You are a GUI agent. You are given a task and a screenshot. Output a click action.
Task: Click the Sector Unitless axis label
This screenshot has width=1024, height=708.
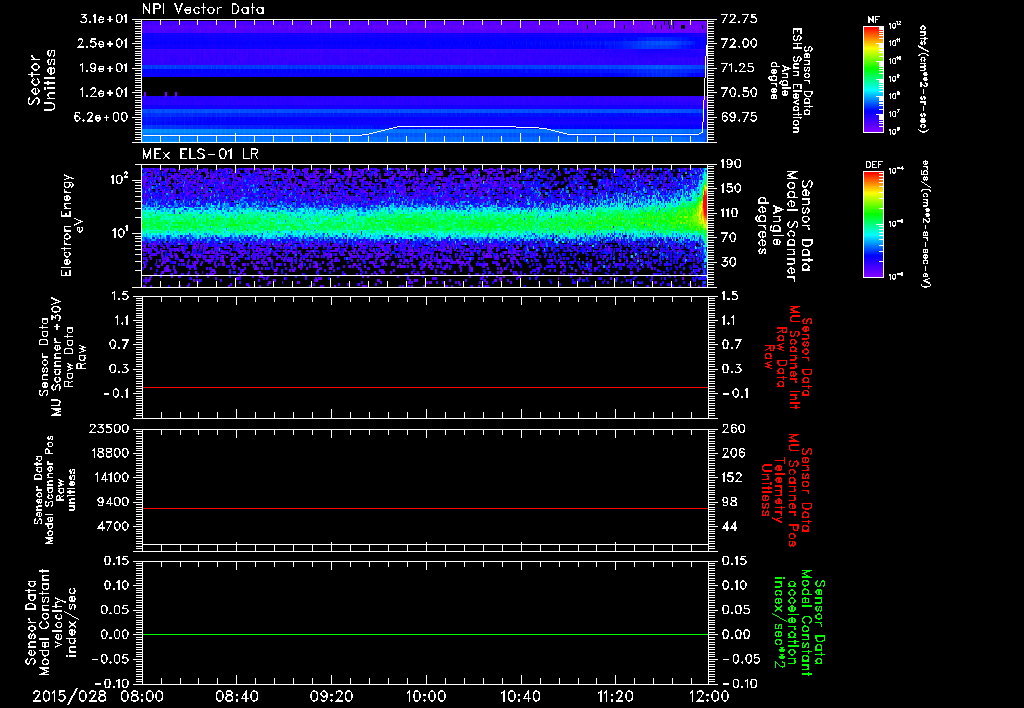pos(40,80)
